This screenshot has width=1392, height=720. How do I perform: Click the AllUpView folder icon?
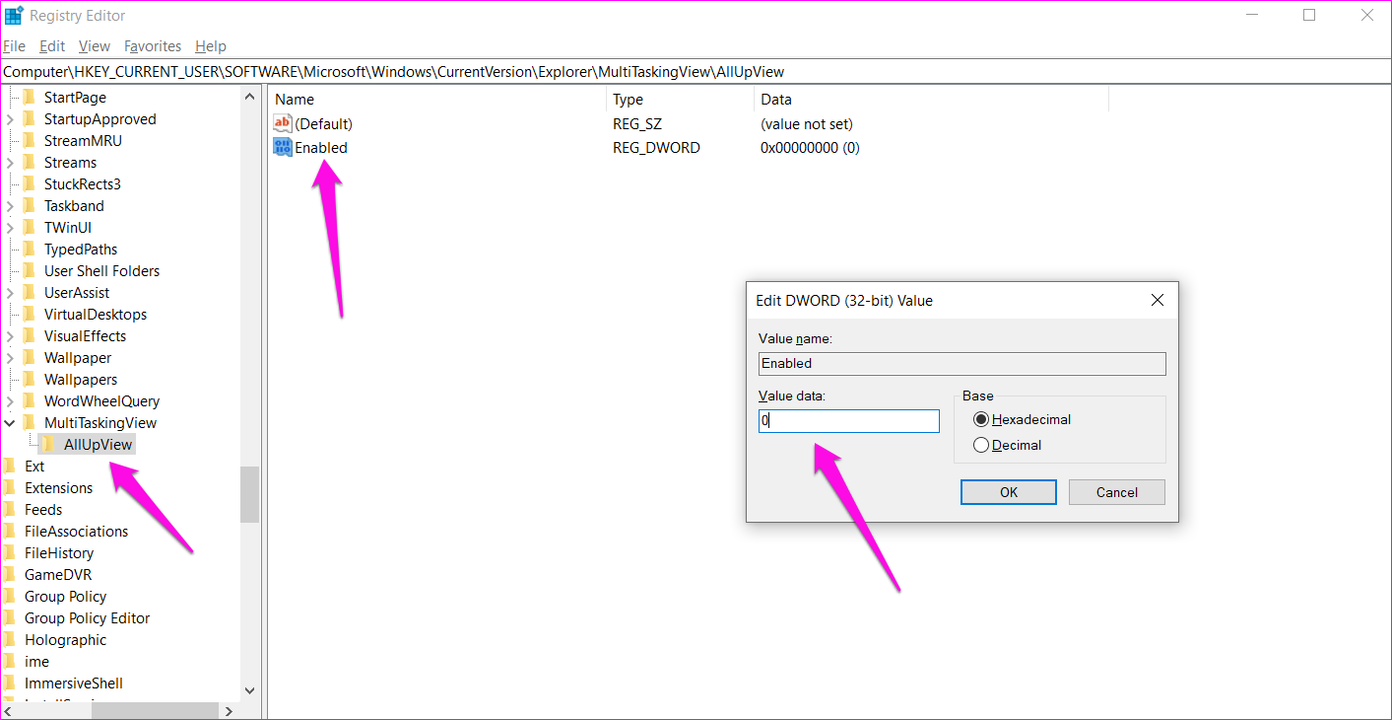49,444
